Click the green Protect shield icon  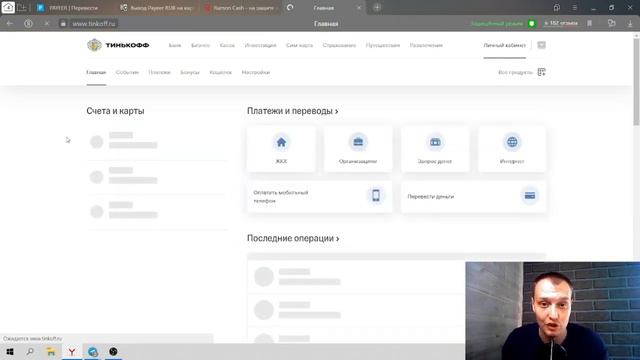tap(531, 24)
